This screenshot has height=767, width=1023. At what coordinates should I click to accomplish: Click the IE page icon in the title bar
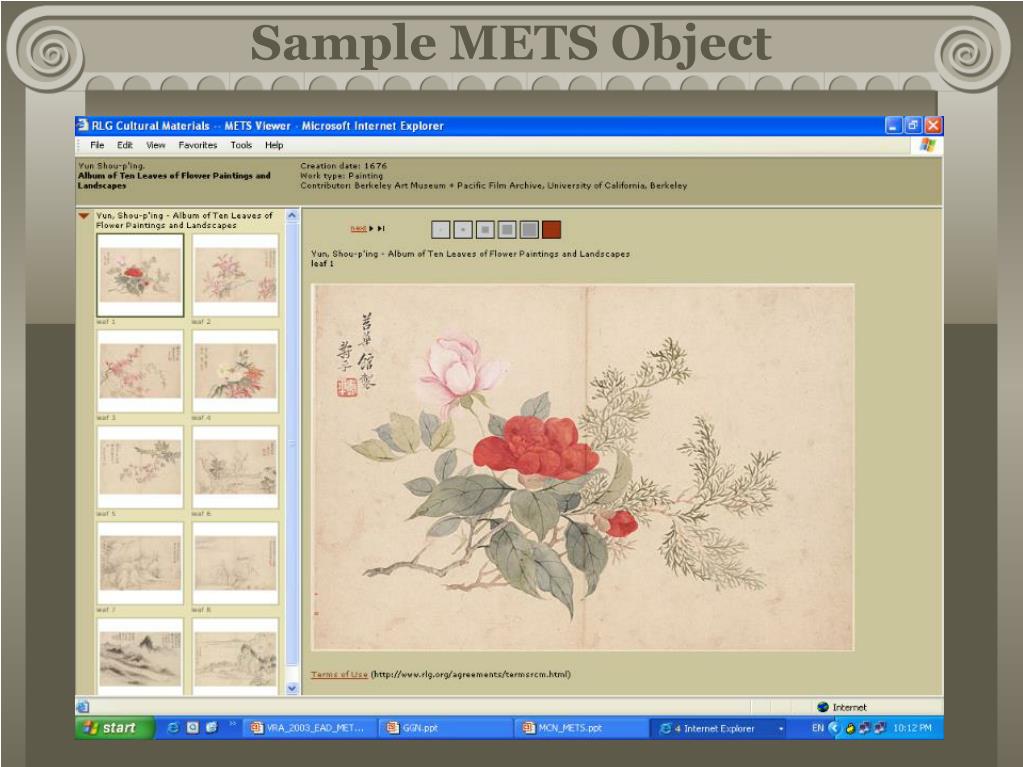pyautogui.click(x=83, y=125)
